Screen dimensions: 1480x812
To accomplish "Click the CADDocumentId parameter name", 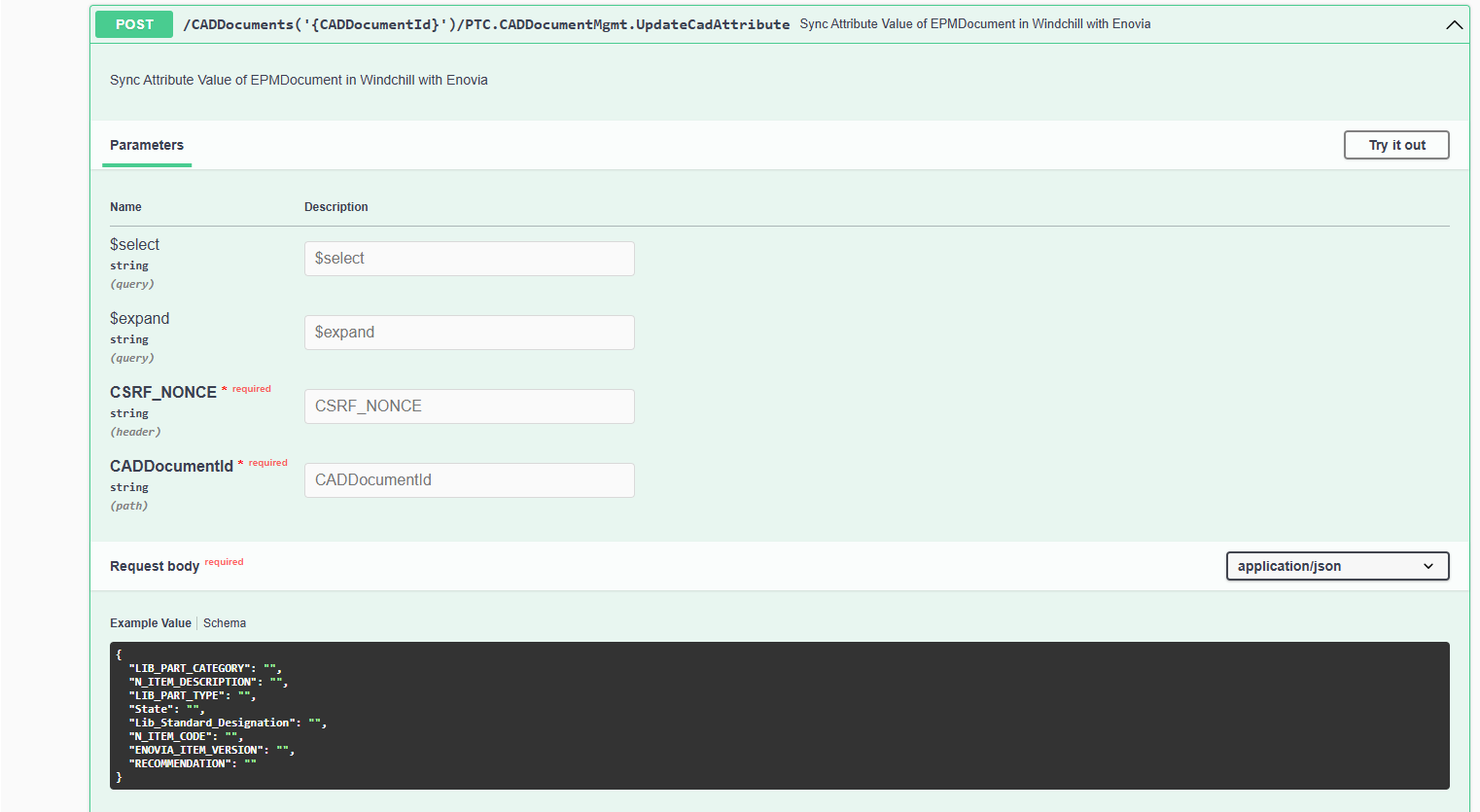I will point(172,466).
